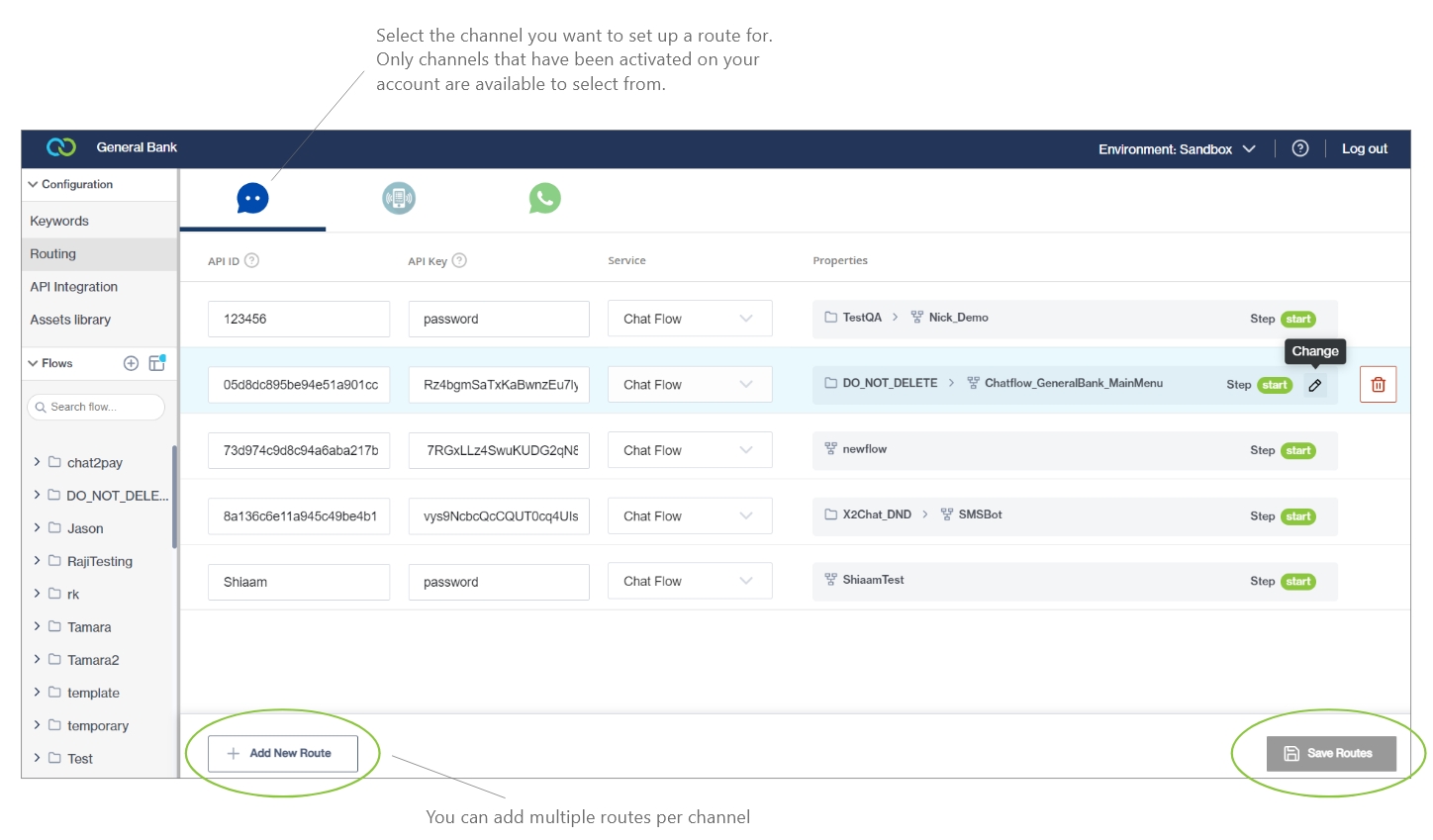Open Service dropdown for the Shiaam route
The height and width of the screenshot is (840, 1433).
(689, 582)
